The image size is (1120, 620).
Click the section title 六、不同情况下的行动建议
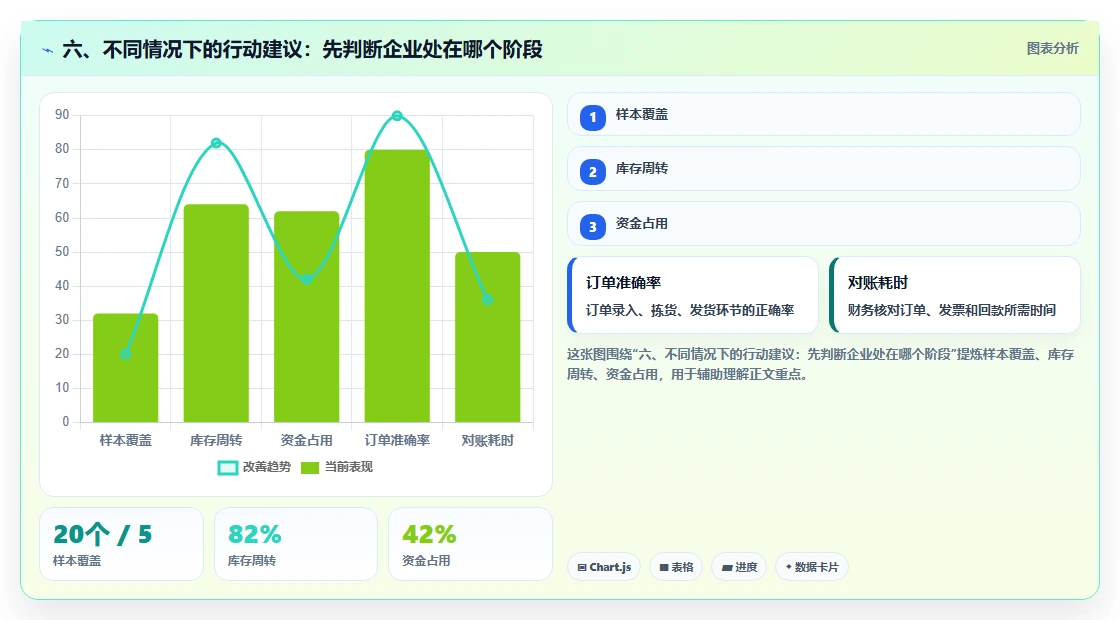(x=302, y=49)
